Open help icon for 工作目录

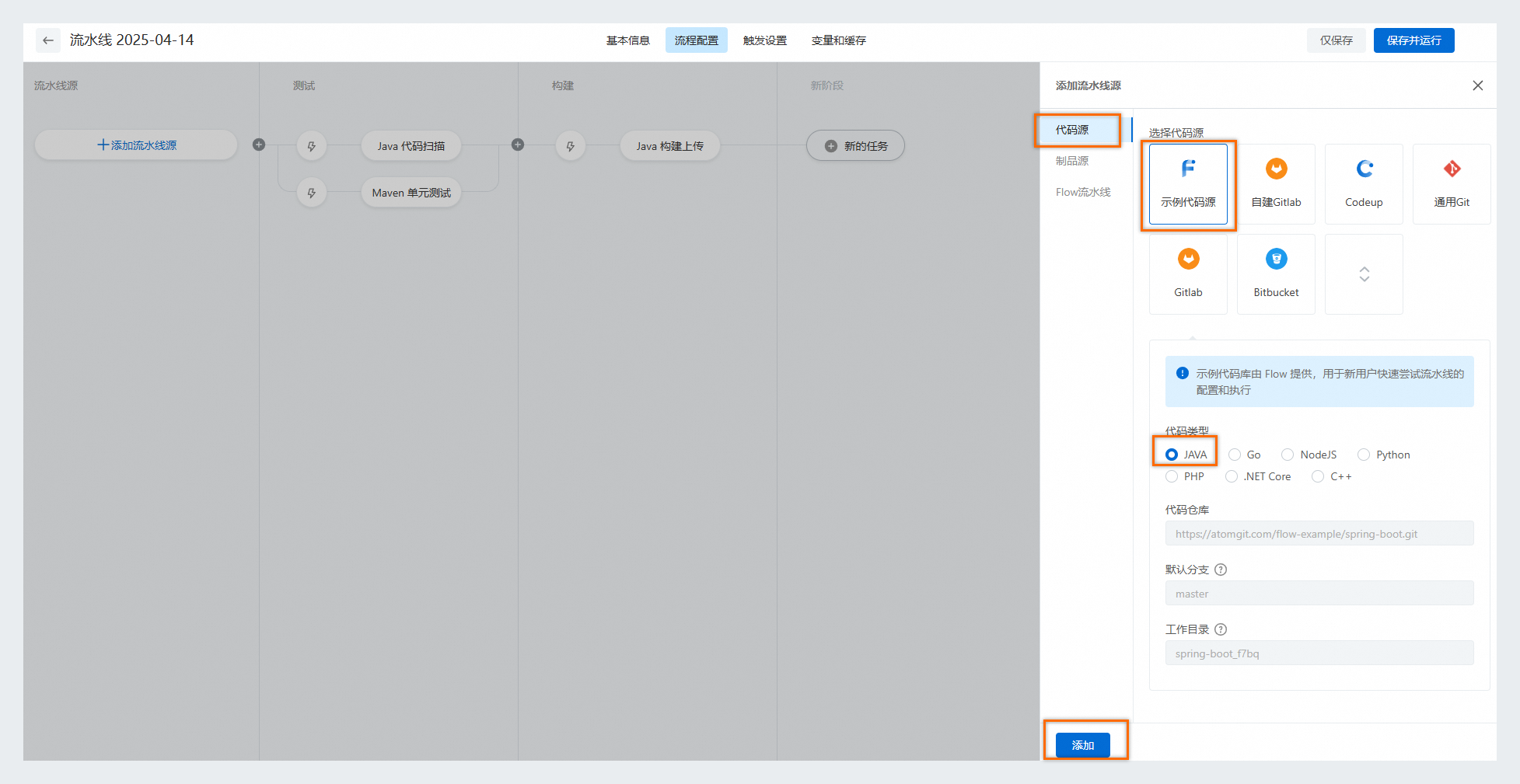point(1221,629)
